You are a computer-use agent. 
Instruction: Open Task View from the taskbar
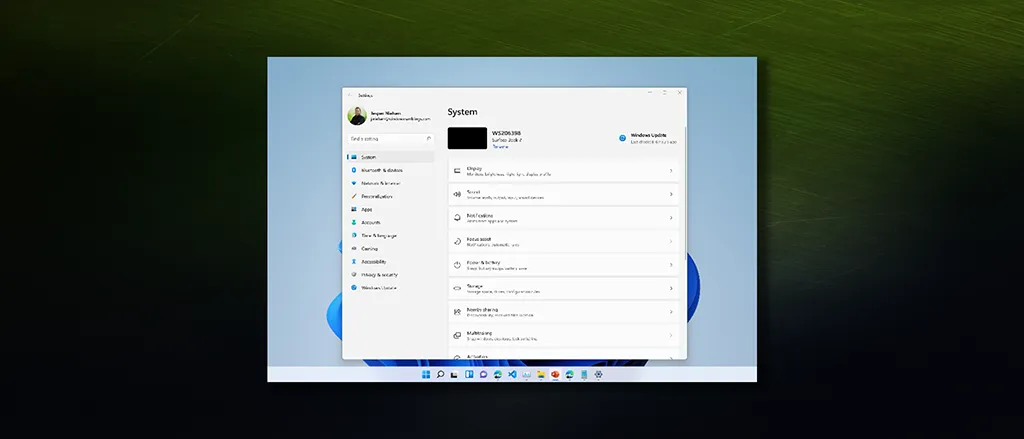[x=455, y=374]
